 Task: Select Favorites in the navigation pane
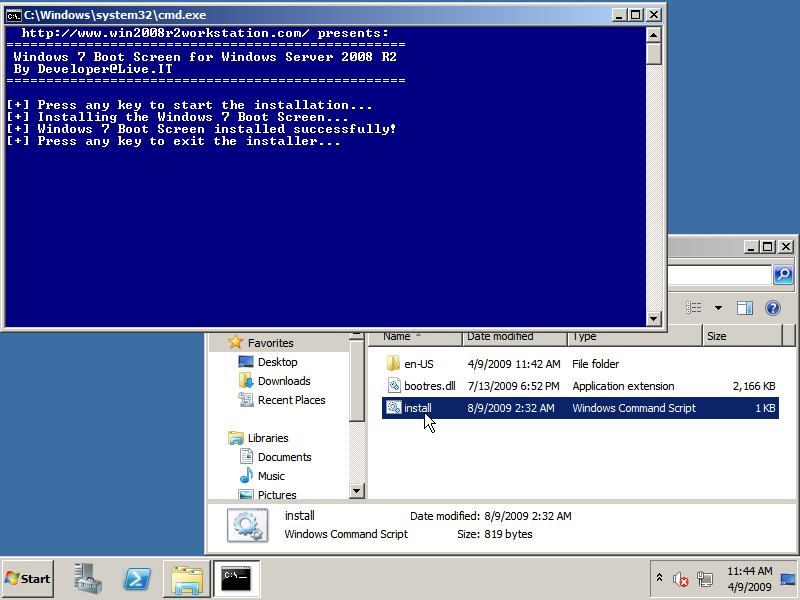(270, 343)
